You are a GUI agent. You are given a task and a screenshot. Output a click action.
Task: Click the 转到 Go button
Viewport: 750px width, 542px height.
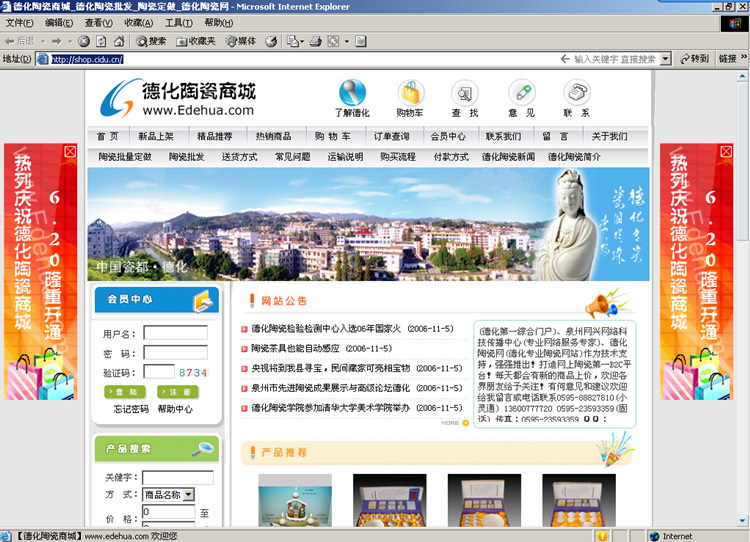(694, 59)
